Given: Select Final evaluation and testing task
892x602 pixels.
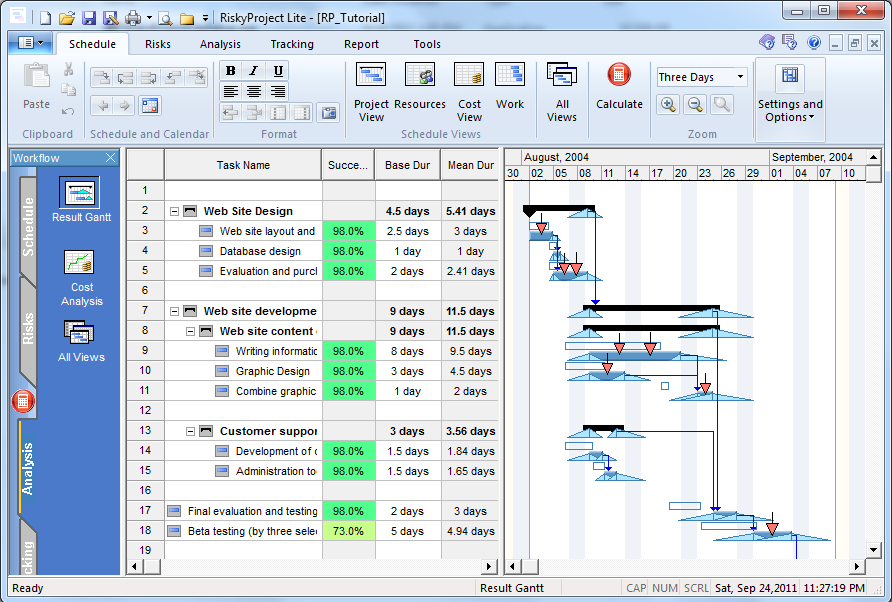Looking at the screenshot, I should (x=243, y=511).
